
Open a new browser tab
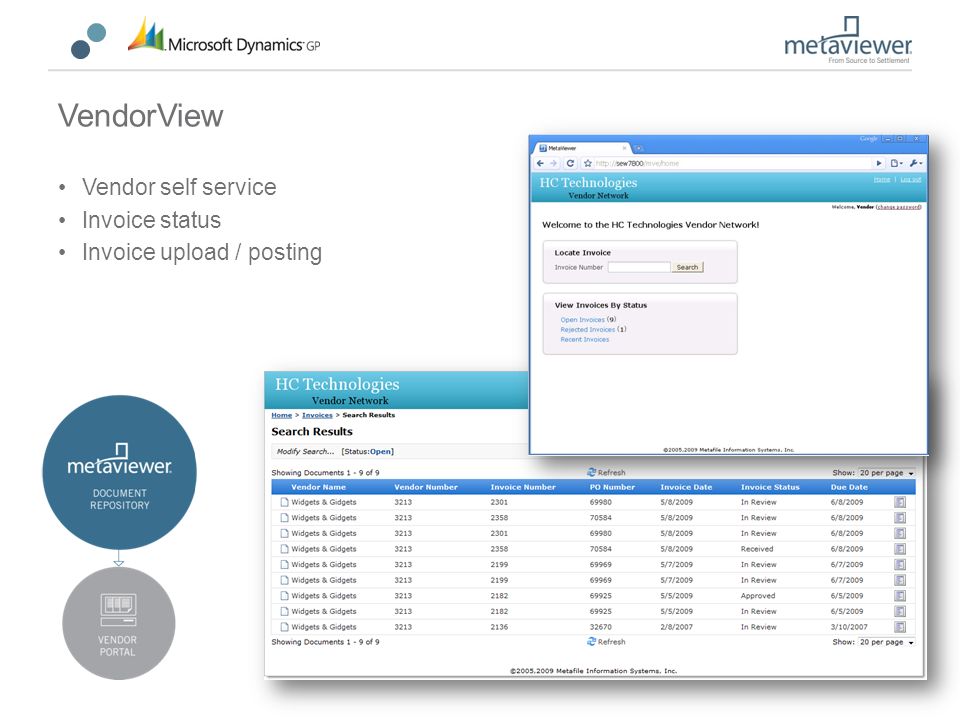639,148
